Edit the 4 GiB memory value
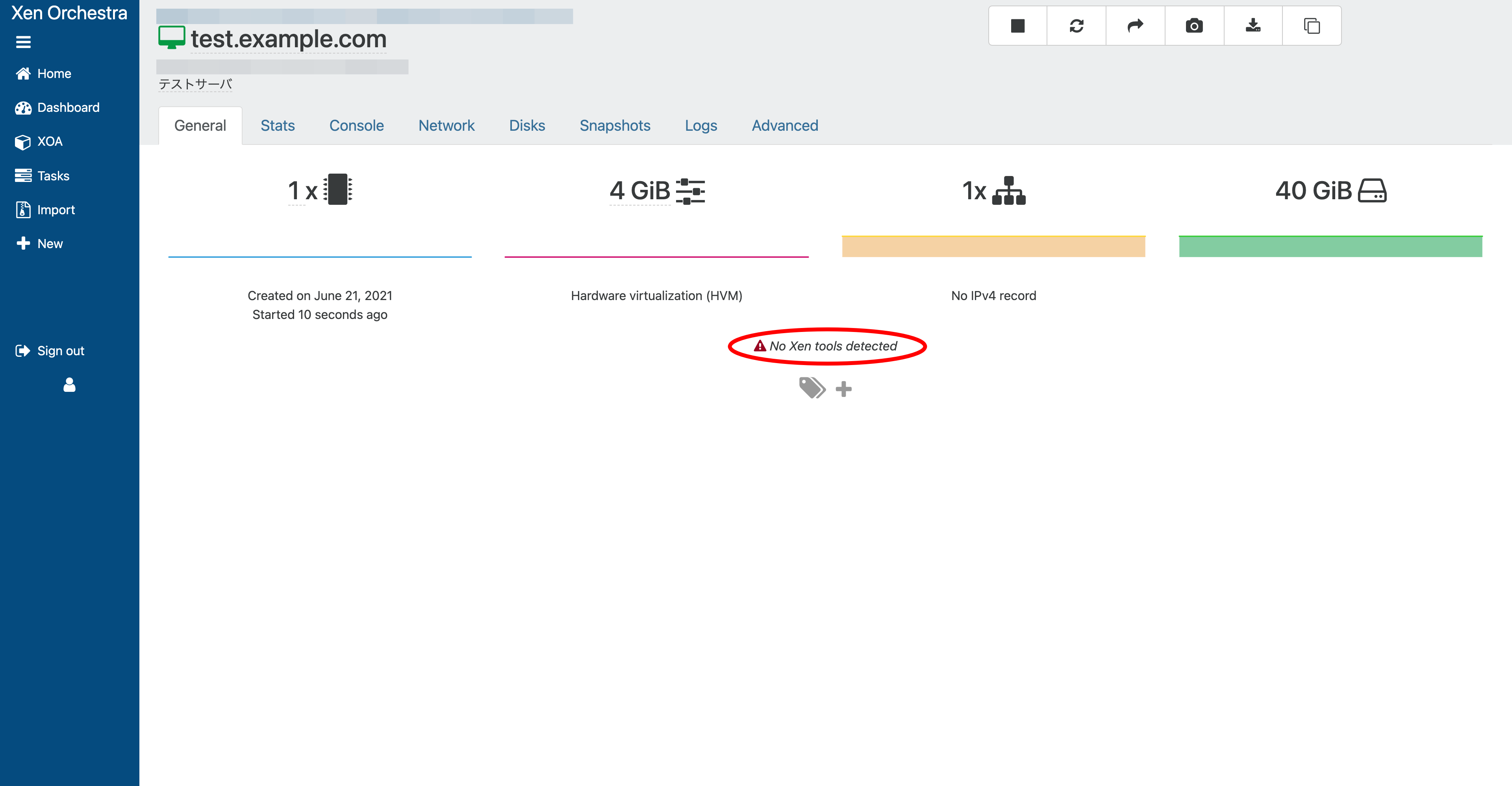 [x=640, y=191]
